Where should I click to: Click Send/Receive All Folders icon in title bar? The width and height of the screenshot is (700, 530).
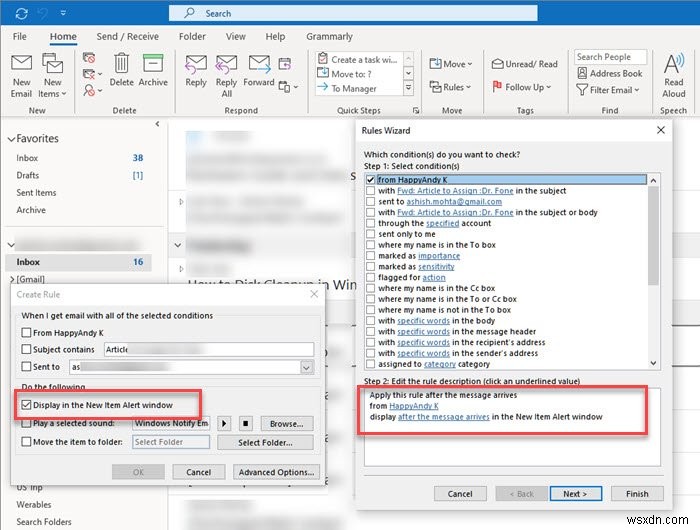pos(21,14)
